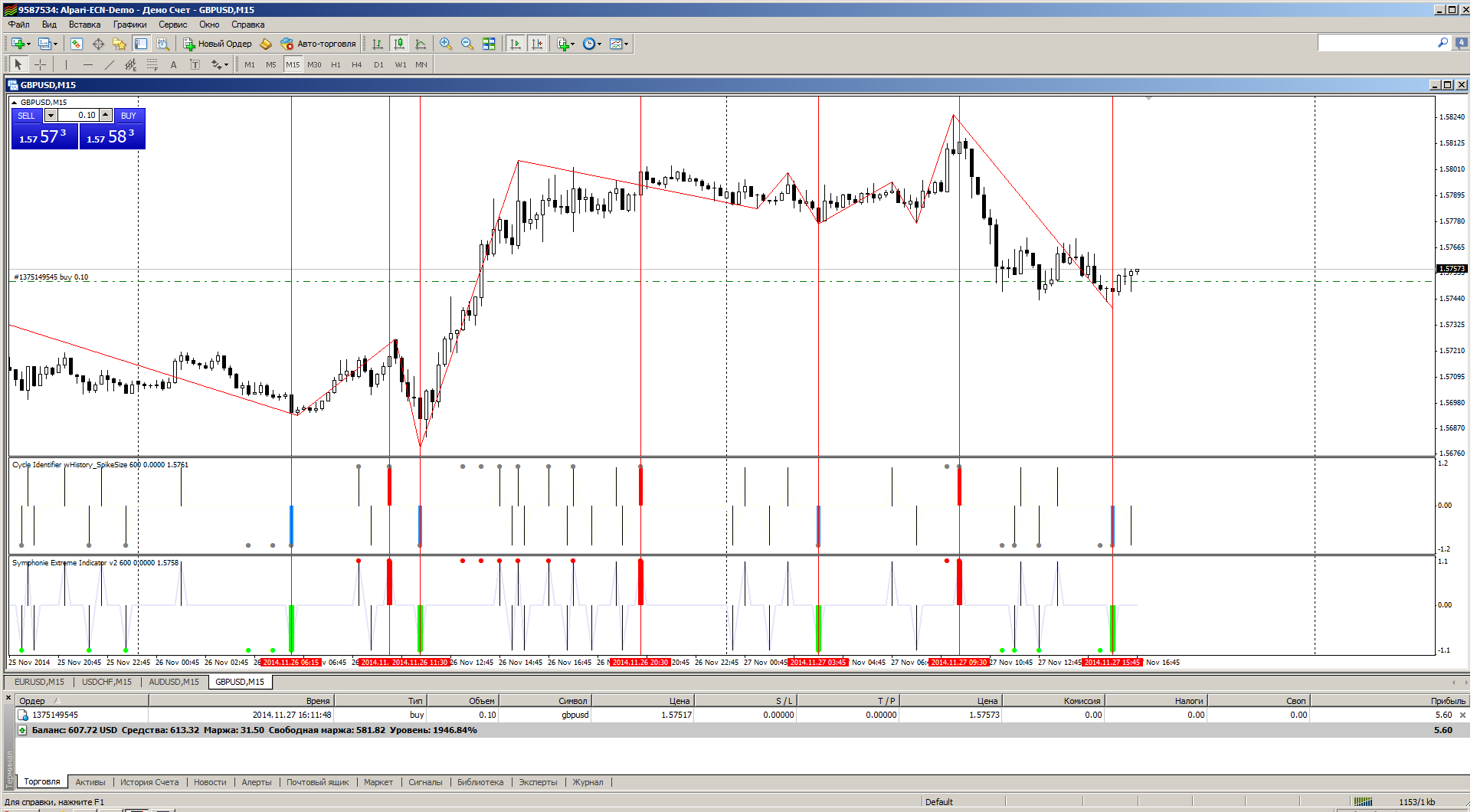The image size is (1477, 812).
Task: Launch MetaEditor from the toolbar
Action: (x=266, y=44)
